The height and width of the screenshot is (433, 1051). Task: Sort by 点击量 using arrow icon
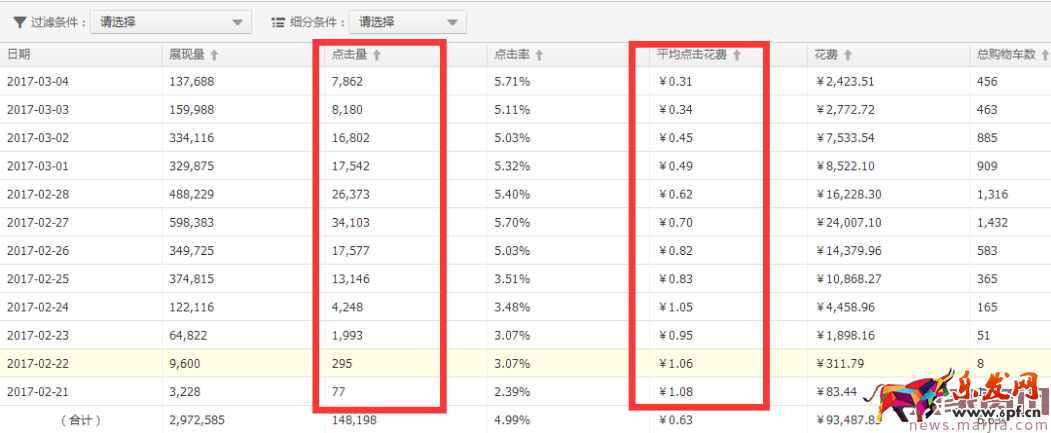[377, 56]
